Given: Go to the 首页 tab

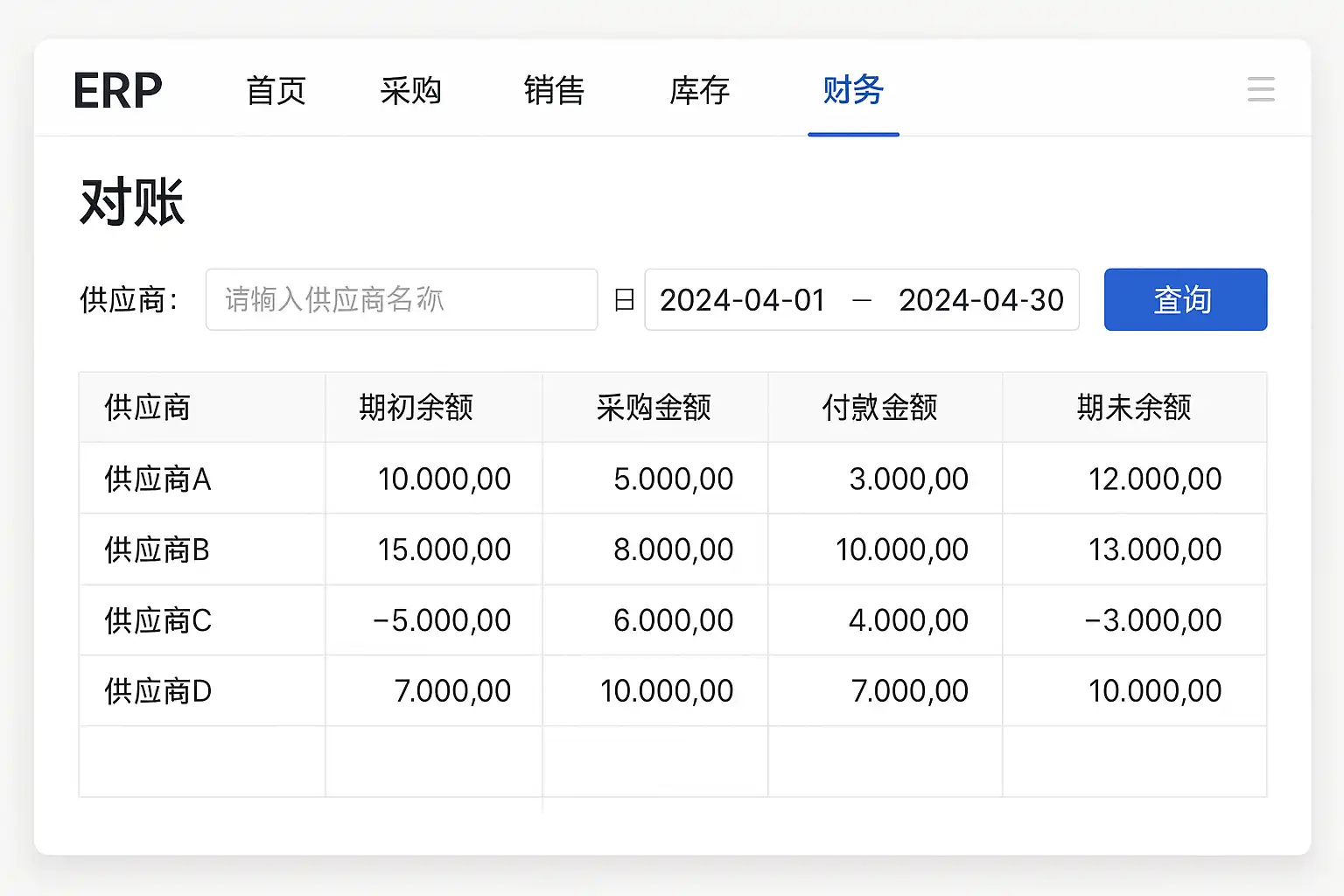Looking at the screenshot, I should (276, 91).
